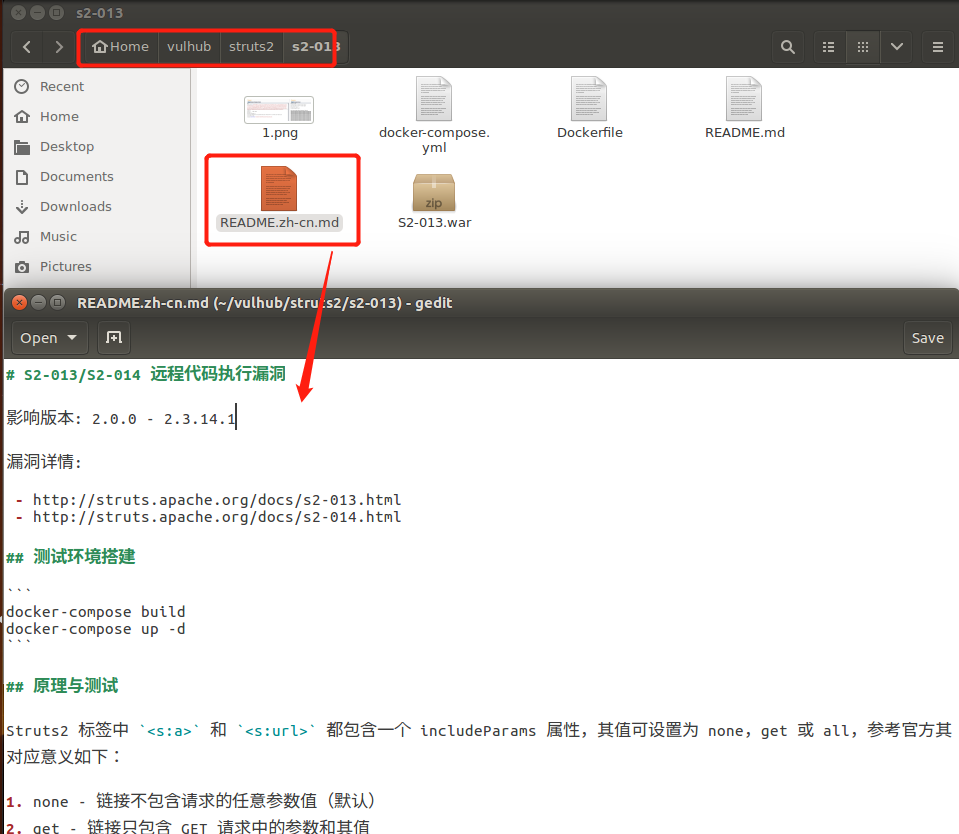959x834 pixels.
Task: Open gedit Open dropdown button
Action: [49, 338]
